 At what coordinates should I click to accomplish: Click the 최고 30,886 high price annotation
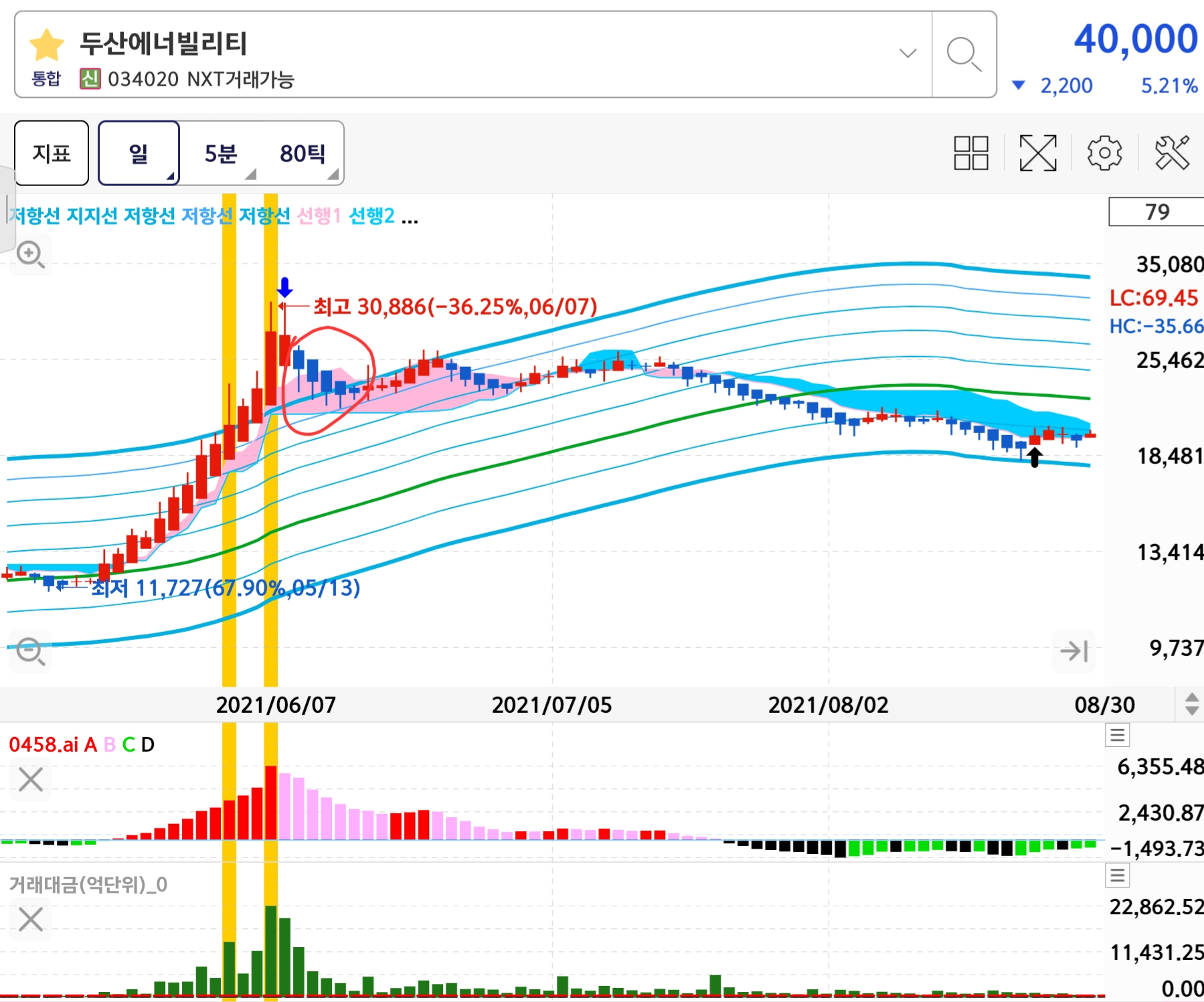pos(456,307)
